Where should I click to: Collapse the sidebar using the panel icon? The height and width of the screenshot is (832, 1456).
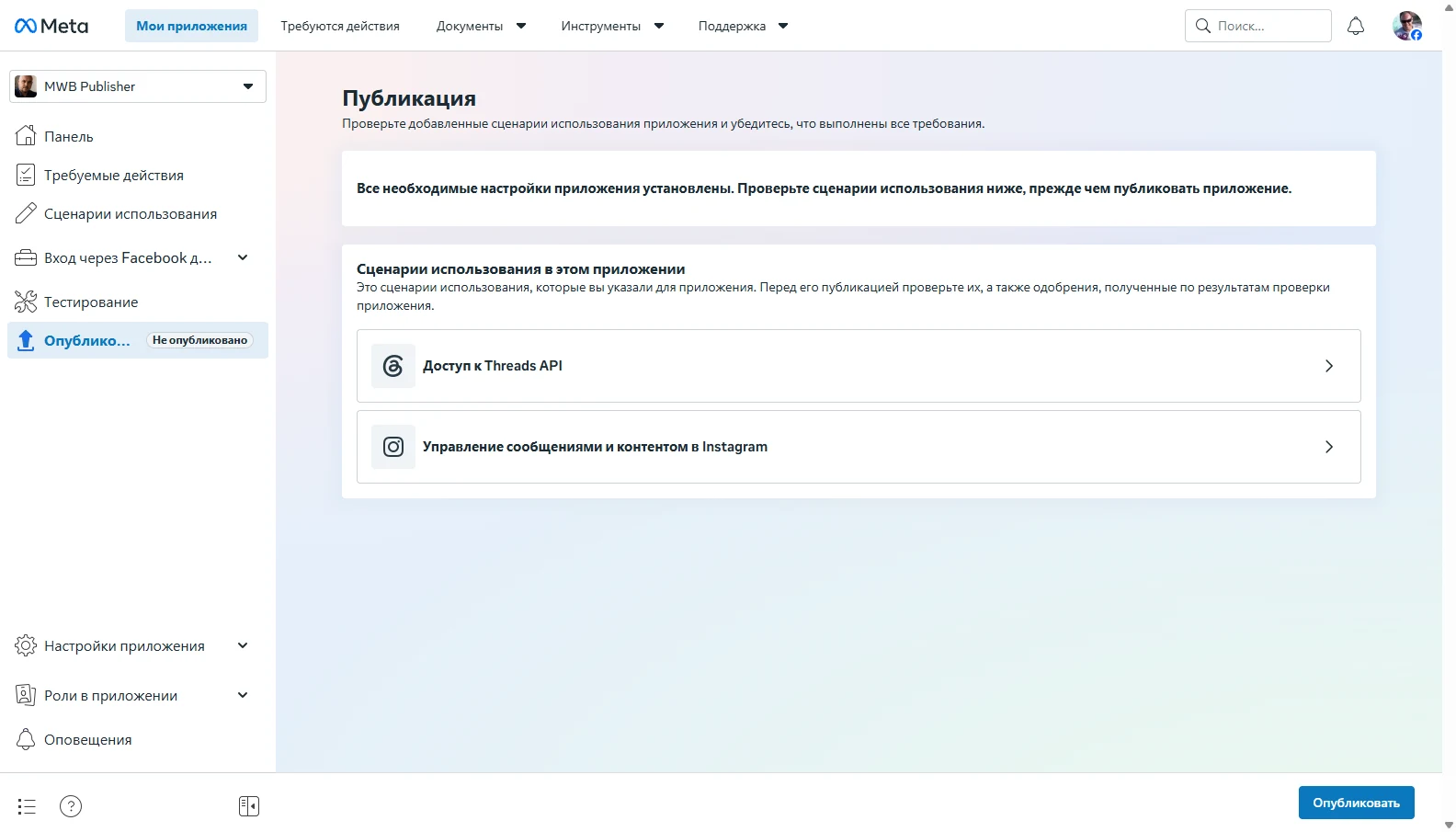pyautogui.click(x=249, y=806)
